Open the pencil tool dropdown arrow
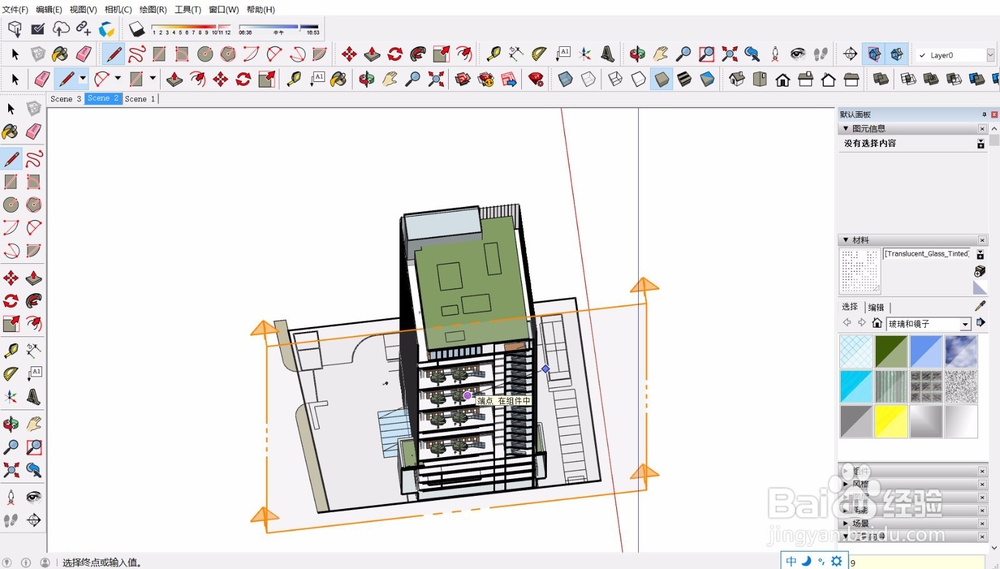1000x569 pixels. point(83,78)
